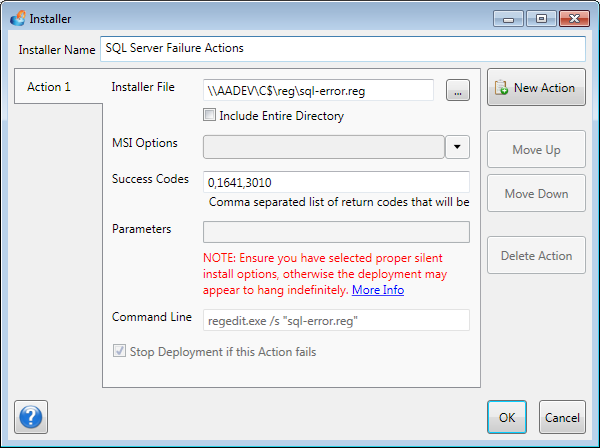Maximize the Installer window
Viewport: 600px width, 448px height.
(x=541, y=19)
